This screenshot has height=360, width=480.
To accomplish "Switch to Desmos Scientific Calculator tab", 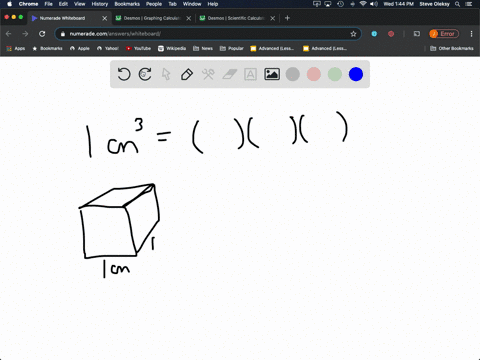I will 236,18.
